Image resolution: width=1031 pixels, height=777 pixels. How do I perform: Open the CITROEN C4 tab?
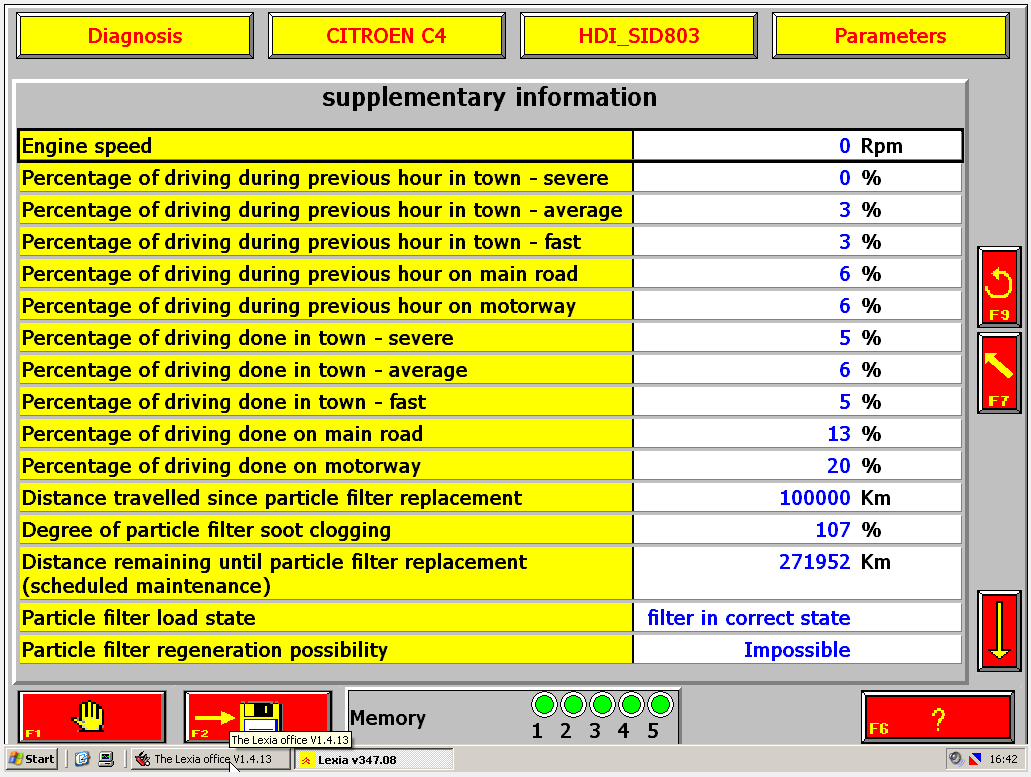coord(387,35)
